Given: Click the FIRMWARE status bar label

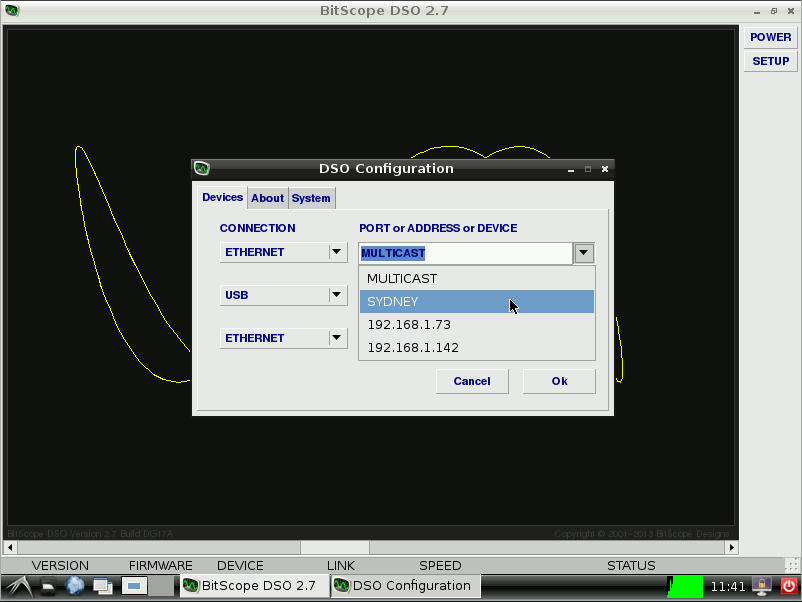Looking at the screenshot, I should point(161,566).
